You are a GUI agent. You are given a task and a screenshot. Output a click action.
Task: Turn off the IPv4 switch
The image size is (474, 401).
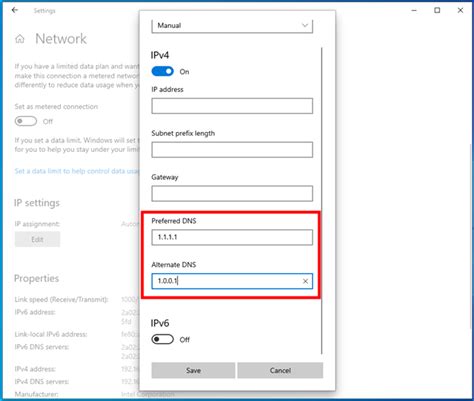pyautogui.click(x=162, y=71)
